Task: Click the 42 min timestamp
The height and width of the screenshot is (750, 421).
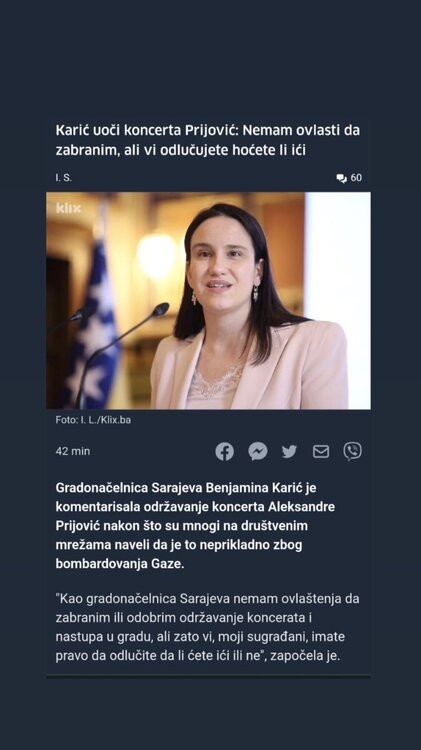Action: (x=73, y=451)
